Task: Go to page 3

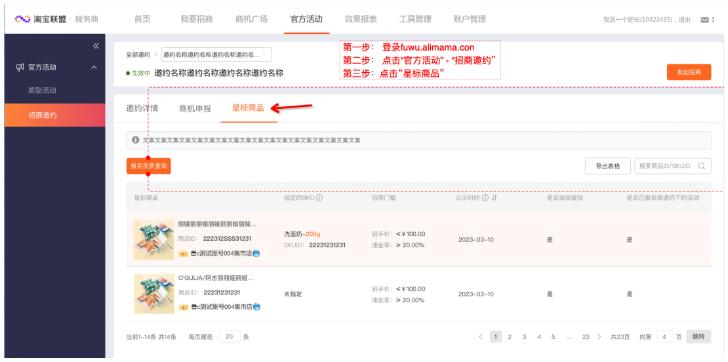Action: [x=524, y=336]
